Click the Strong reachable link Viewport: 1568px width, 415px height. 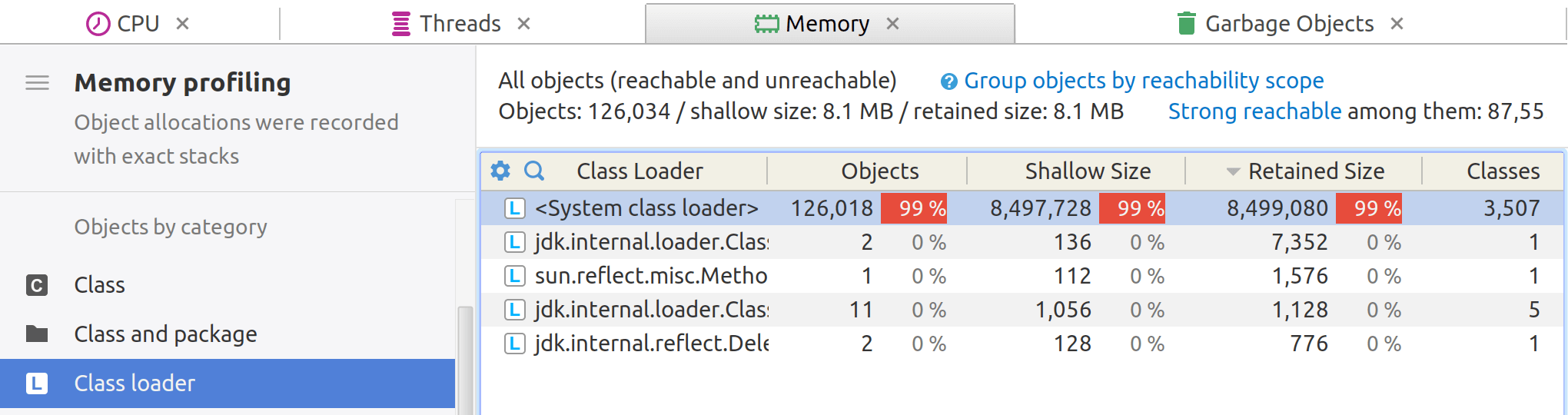coord(1254,111)
